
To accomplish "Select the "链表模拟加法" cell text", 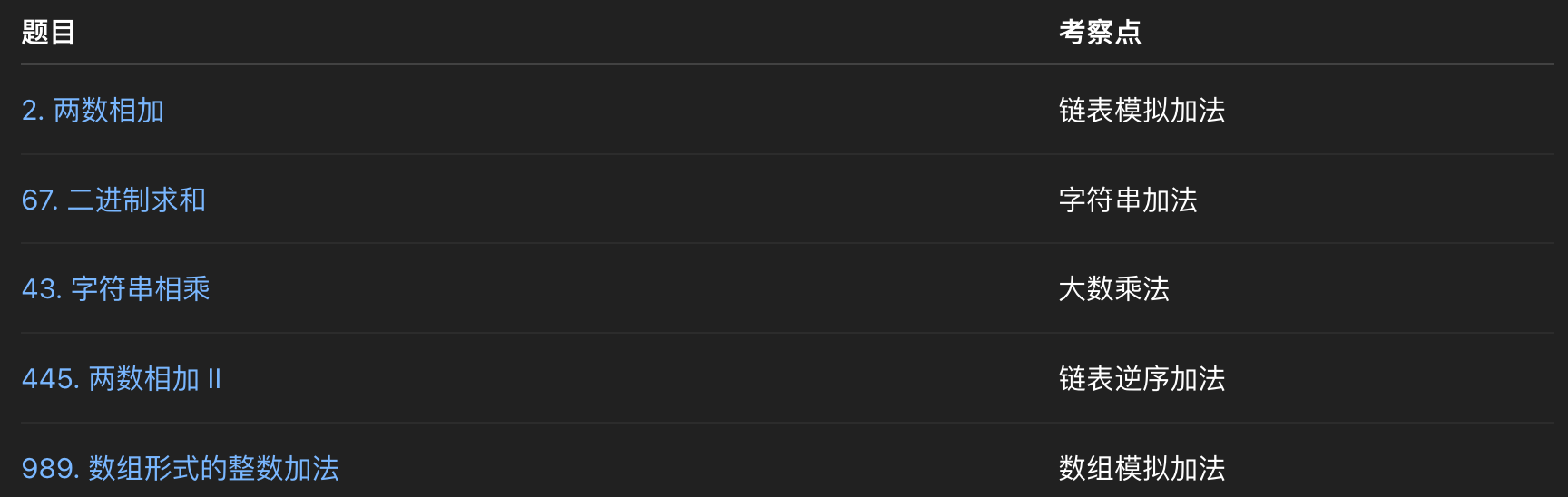I will (1142, 111).
